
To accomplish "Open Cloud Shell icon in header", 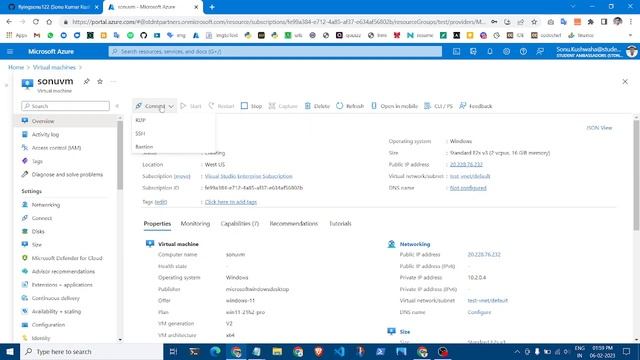I will tap(456, 51).
